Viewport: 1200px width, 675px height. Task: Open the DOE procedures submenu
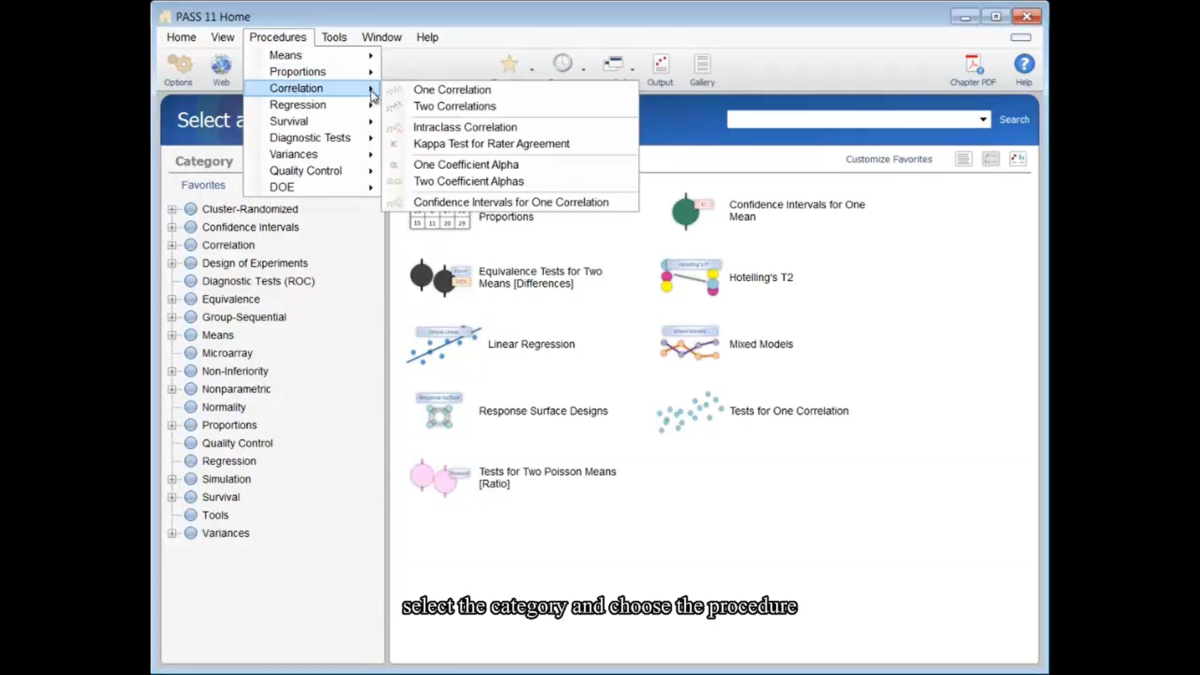[312, 187]
